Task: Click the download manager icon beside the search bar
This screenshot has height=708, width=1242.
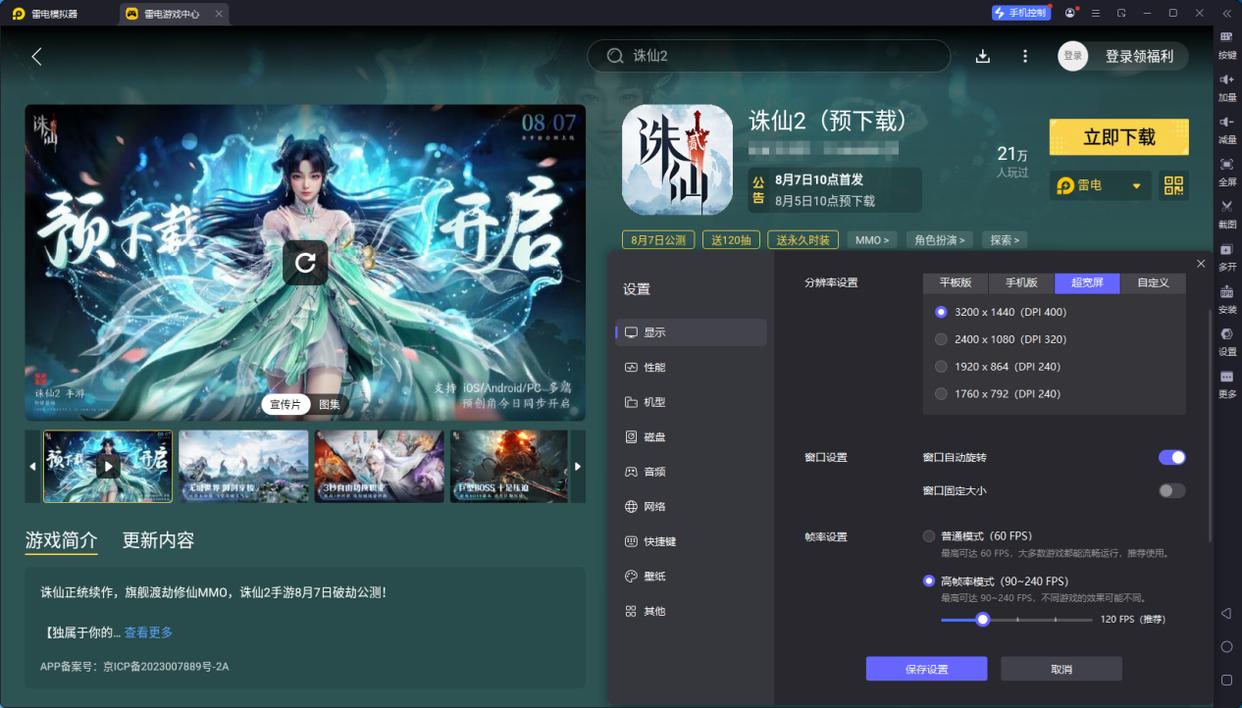Action: point(982,56)
